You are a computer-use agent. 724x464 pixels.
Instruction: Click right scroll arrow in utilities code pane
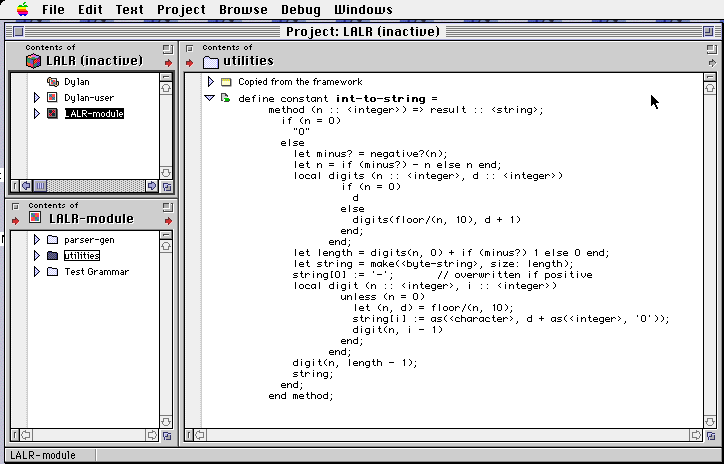tap(696, 435)
